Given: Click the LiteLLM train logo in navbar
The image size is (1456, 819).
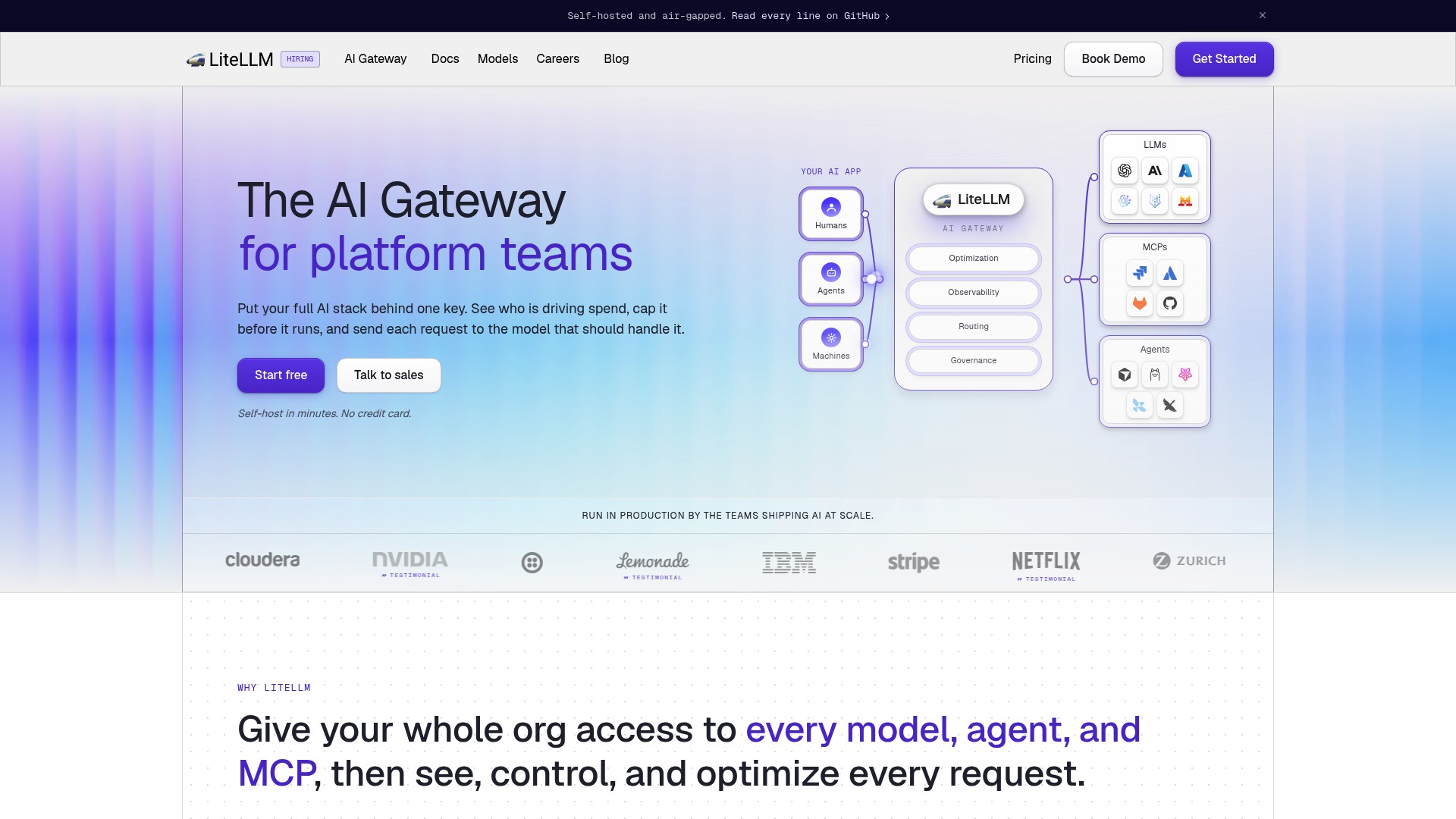Looking at the screenshot, I should tap(230, 59).
